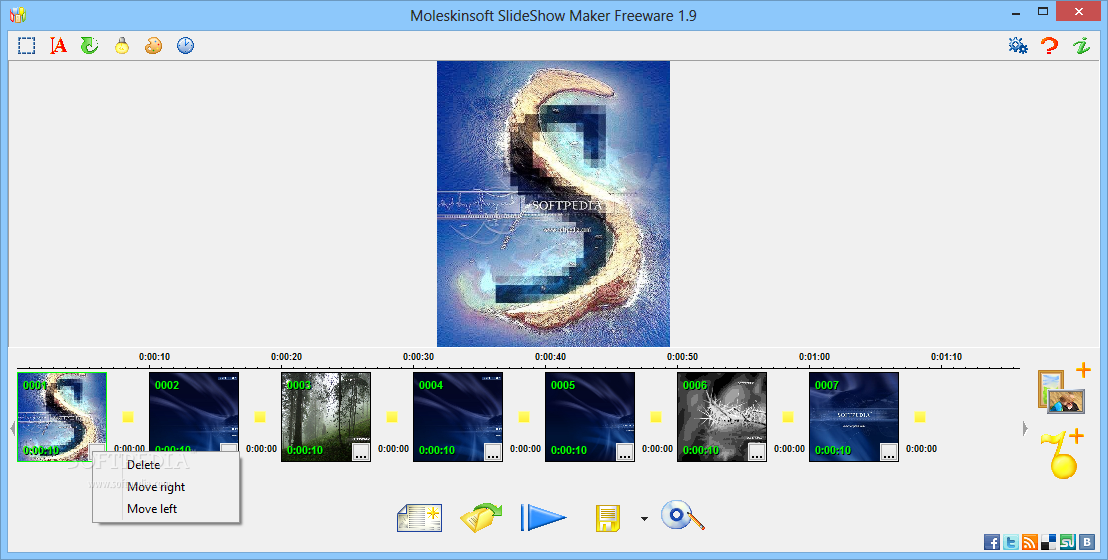
Task: Open the red letter A text tool
Action: (x=59, y=46)
